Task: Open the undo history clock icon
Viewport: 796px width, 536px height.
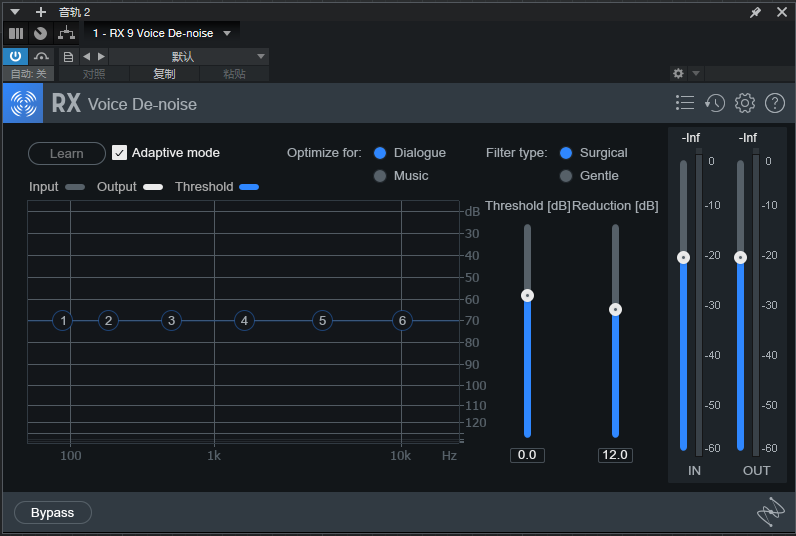Action: tap(715, 103)
